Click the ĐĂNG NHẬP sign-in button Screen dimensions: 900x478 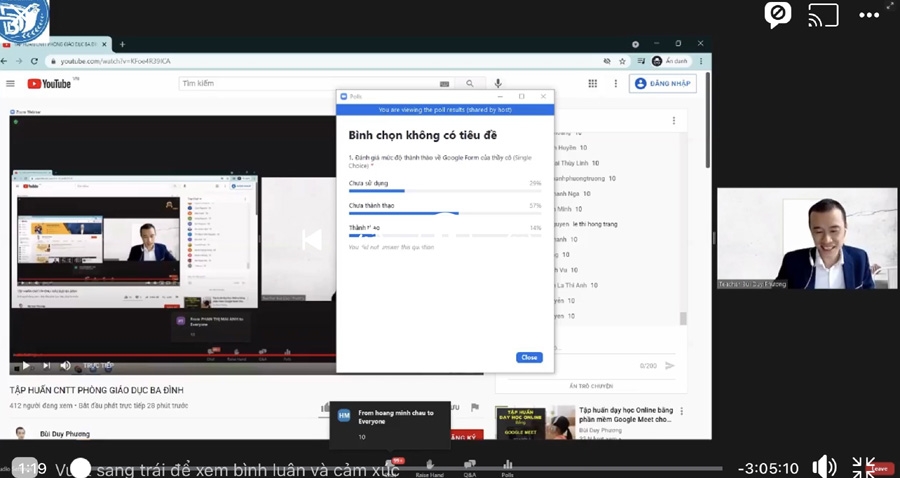(662, 84)
